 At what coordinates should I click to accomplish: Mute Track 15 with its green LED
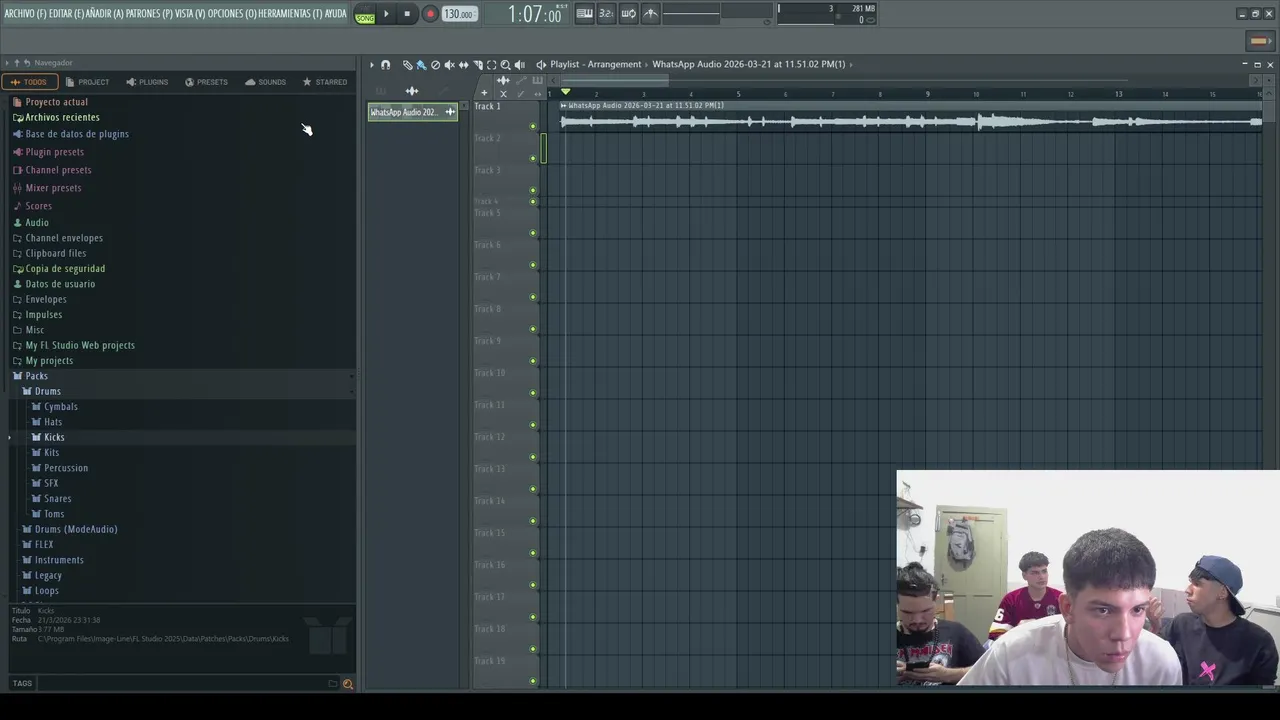click(533, 553)
